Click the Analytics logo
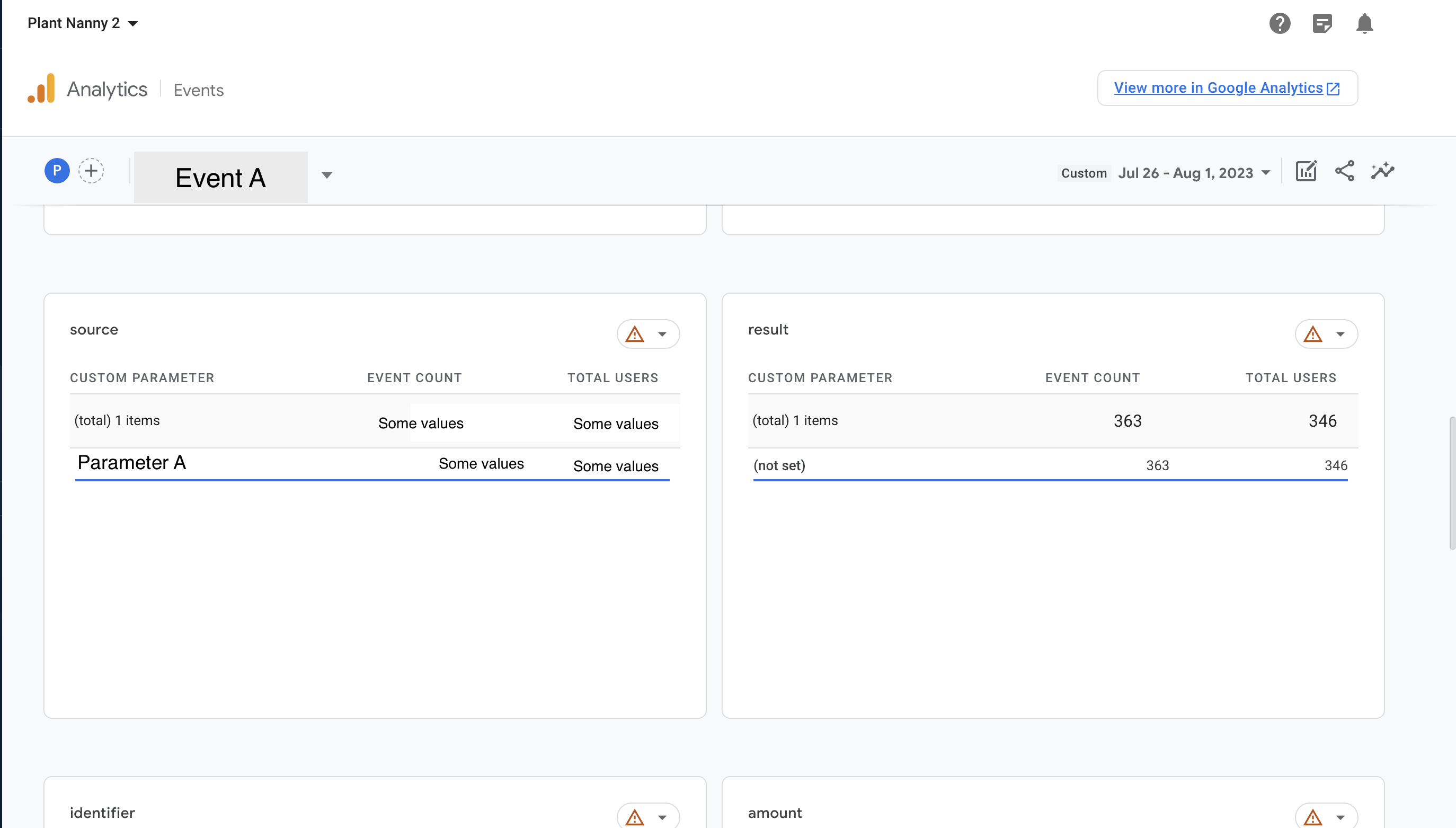The height and width of the screenshot is (828, 1456). [x=41, y=89]
